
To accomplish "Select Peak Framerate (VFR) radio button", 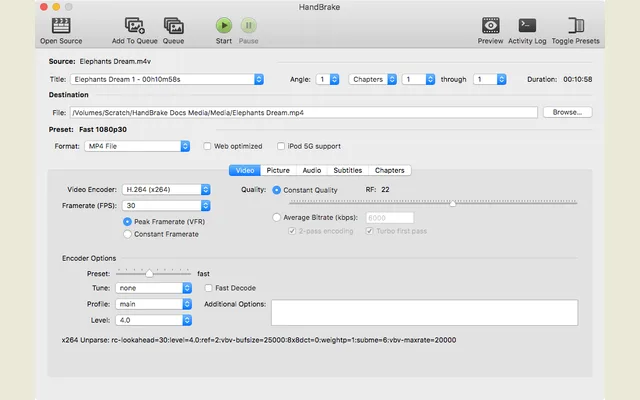I will click(x=127, y=222).
